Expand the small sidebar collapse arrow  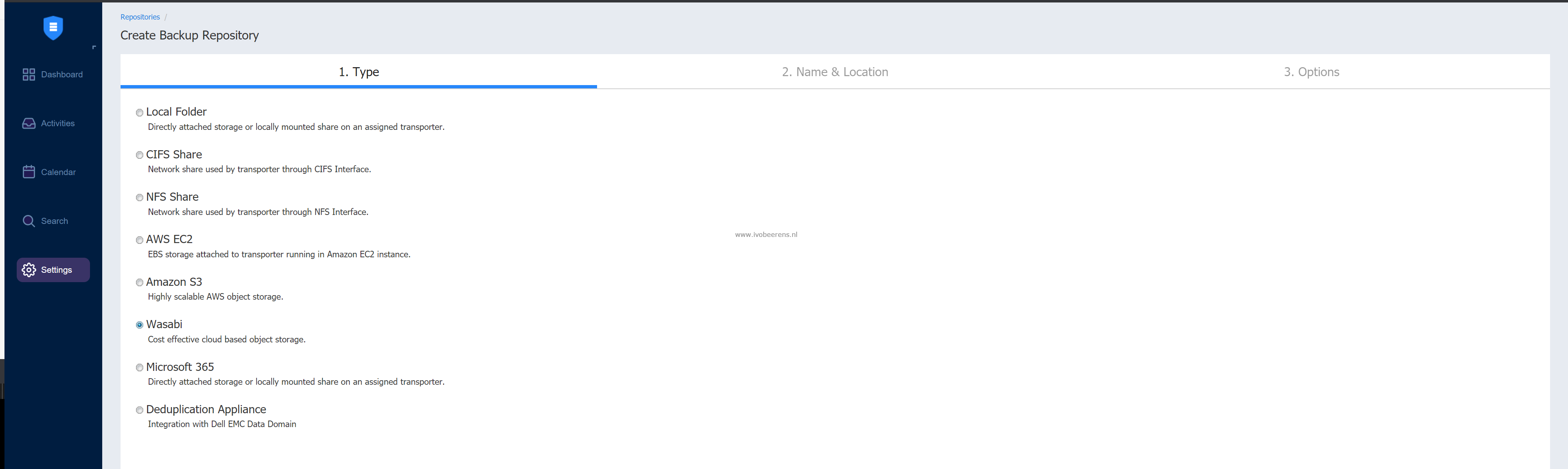(94, 47)
